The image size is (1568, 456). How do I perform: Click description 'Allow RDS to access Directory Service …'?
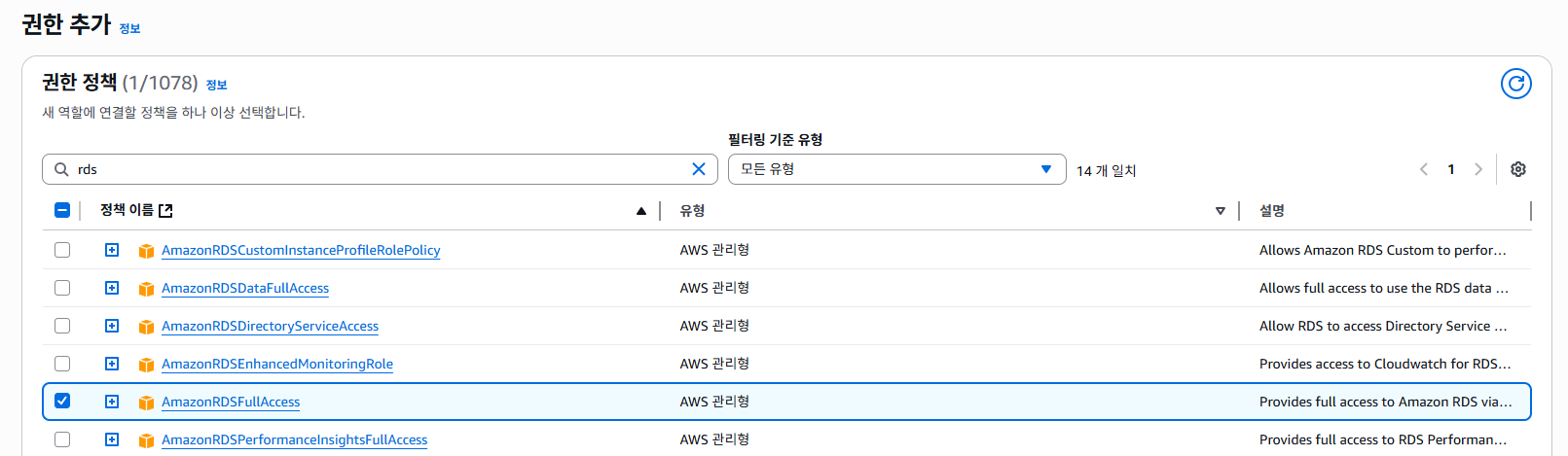click(1382, 326)
